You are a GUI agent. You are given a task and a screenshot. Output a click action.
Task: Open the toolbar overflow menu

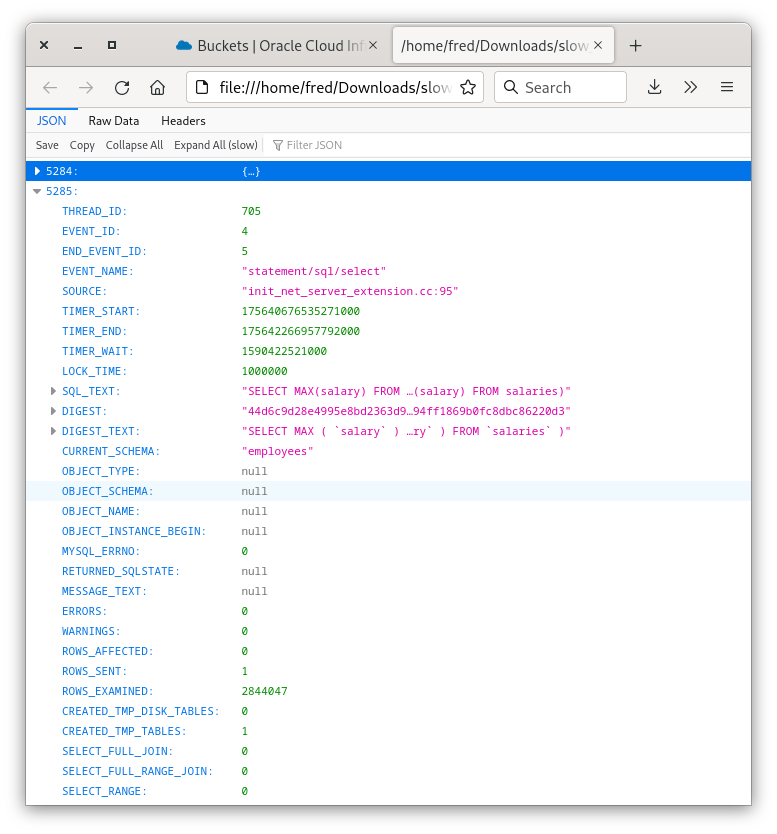click(x=690, y=87)
